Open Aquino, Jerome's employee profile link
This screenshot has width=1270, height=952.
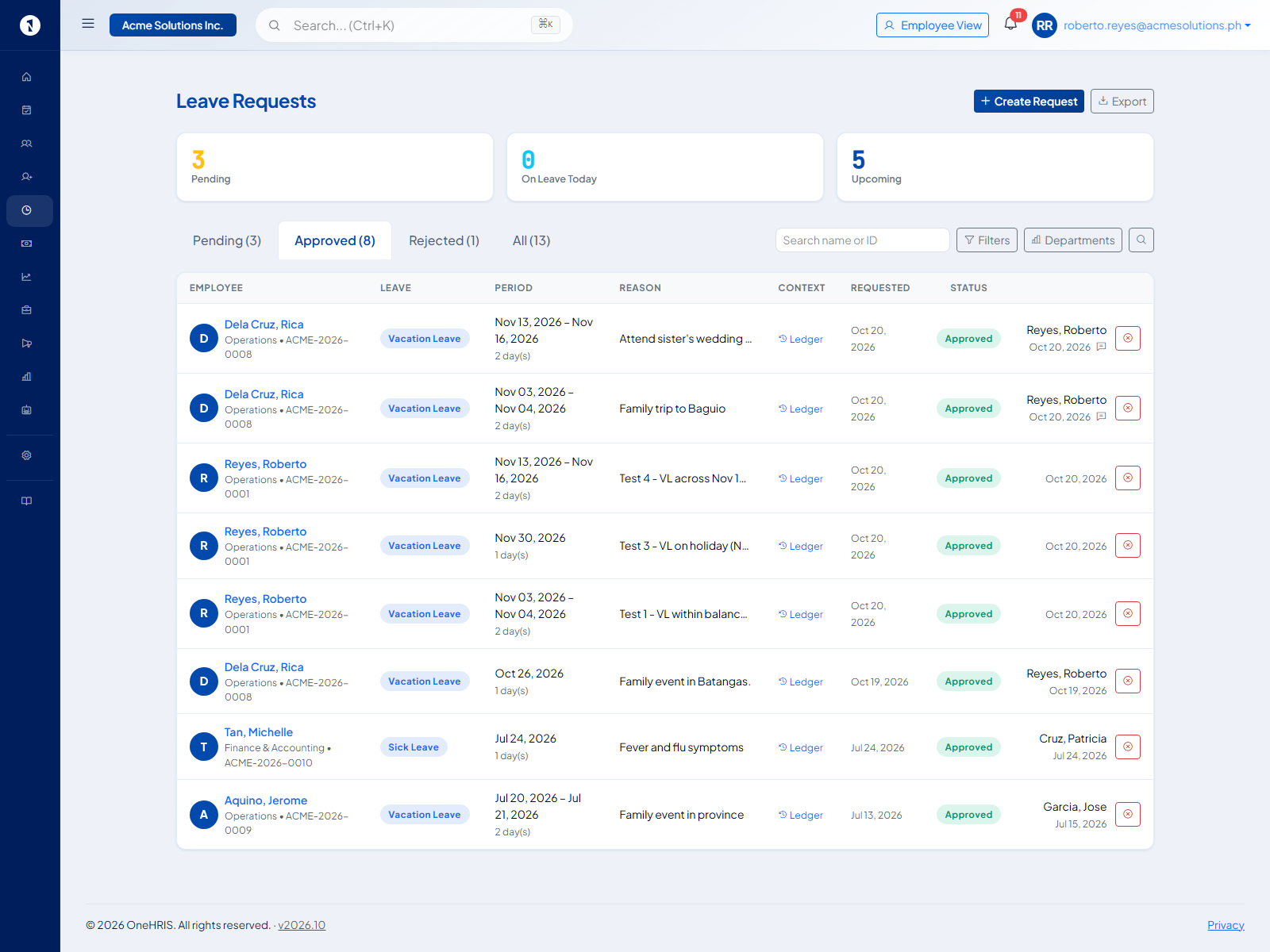(x=266, y=800)
